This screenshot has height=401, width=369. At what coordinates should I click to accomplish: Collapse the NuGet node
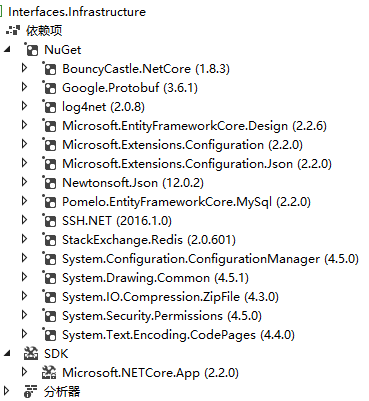[x=7, y=50]
